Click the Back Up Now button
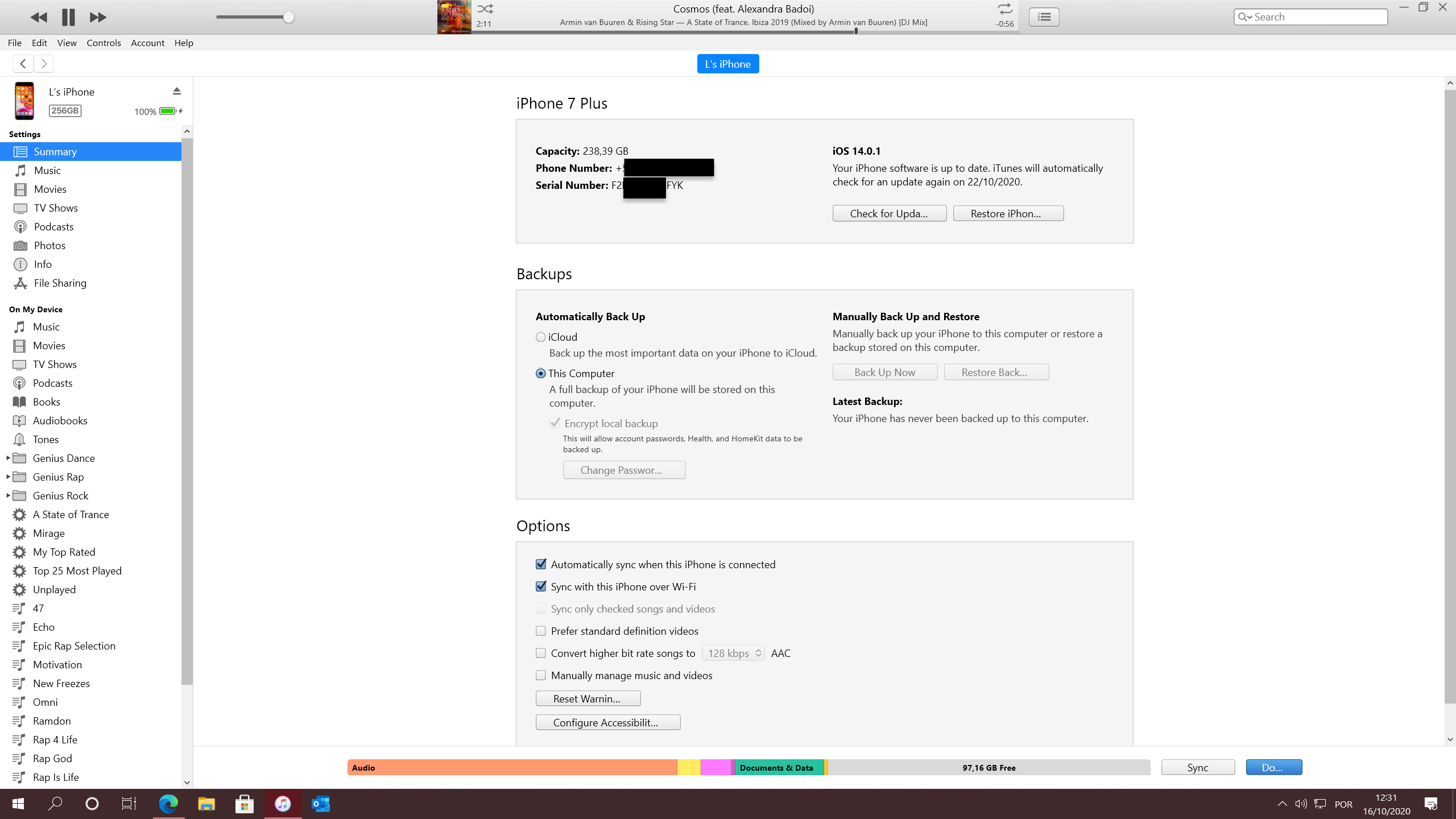This screenshot has height=819, width=1456. tap(884, 372)
